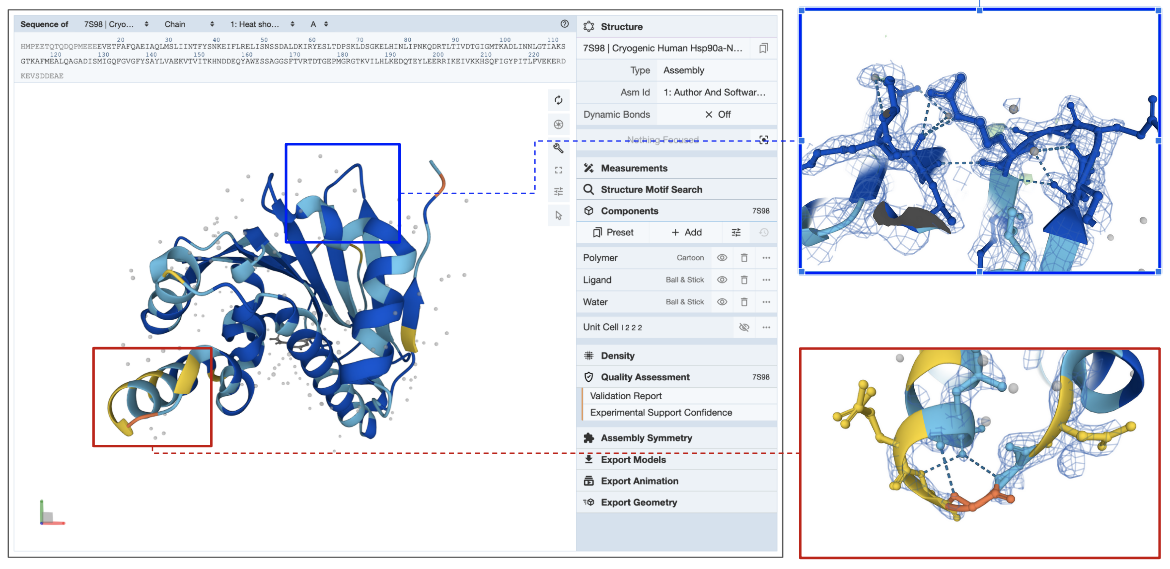This screenshot has height=569, width=1170.
Task: Toggle the expanded viewport icon
Action: (x=559, y=170)
